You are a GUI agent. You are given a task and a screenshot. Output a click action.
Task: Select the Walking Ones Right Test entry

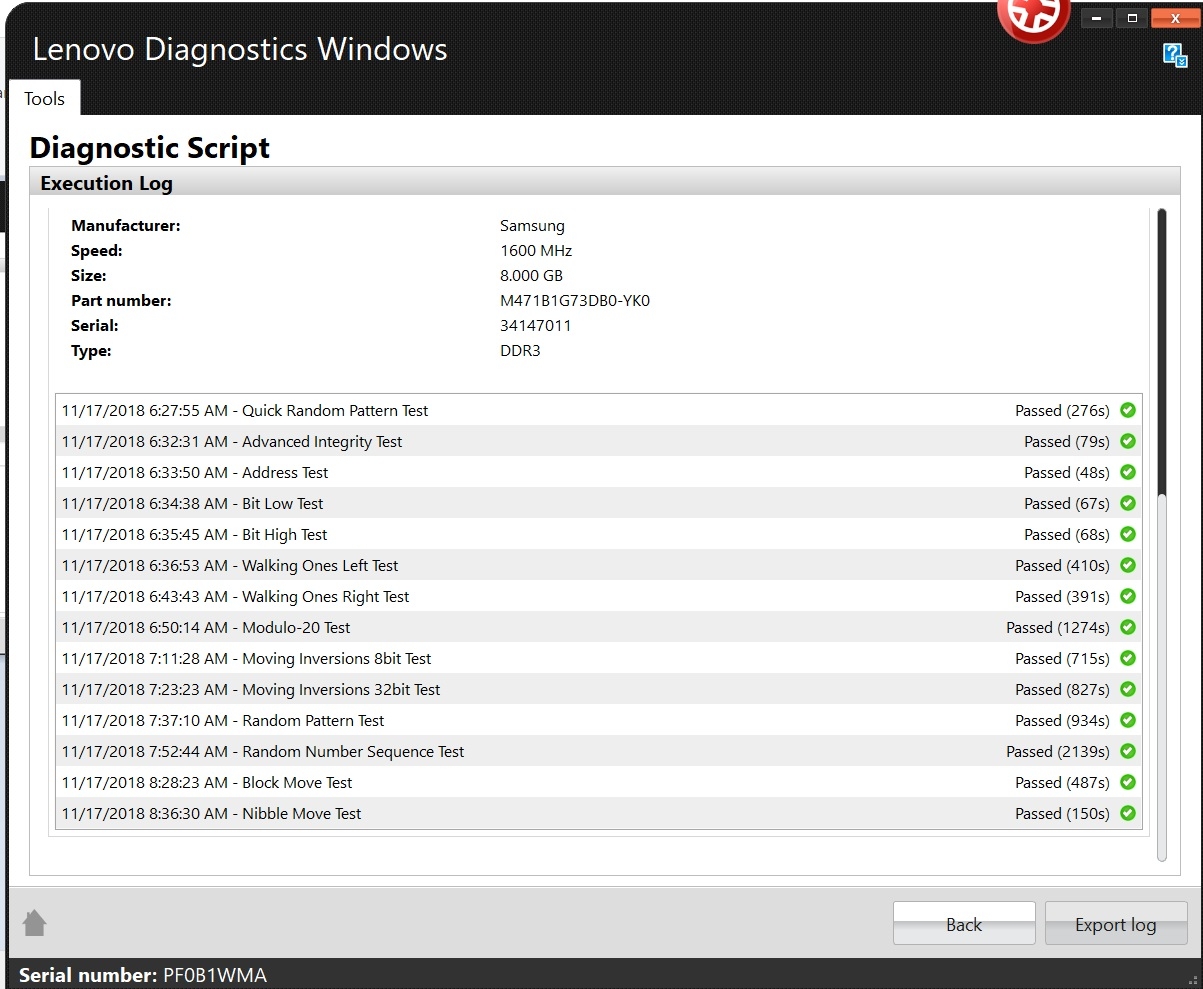[598, 596]
